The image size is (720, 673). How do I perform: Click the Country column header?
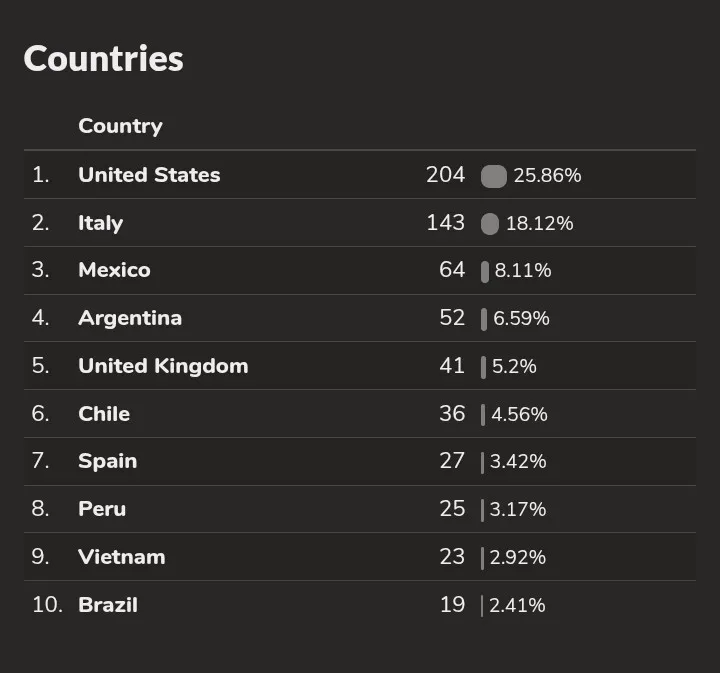(x=120, y=126)
